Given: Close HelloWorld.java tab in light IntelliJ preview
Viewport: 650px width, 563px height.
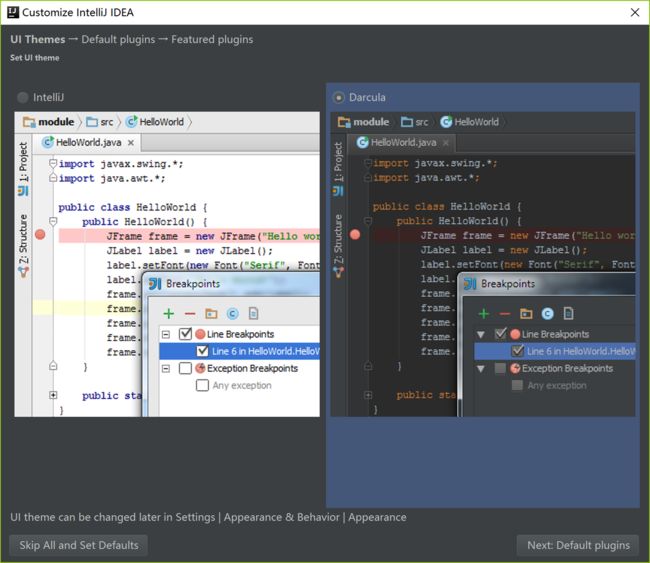Looking at the screenshot, I should [131, 143].
